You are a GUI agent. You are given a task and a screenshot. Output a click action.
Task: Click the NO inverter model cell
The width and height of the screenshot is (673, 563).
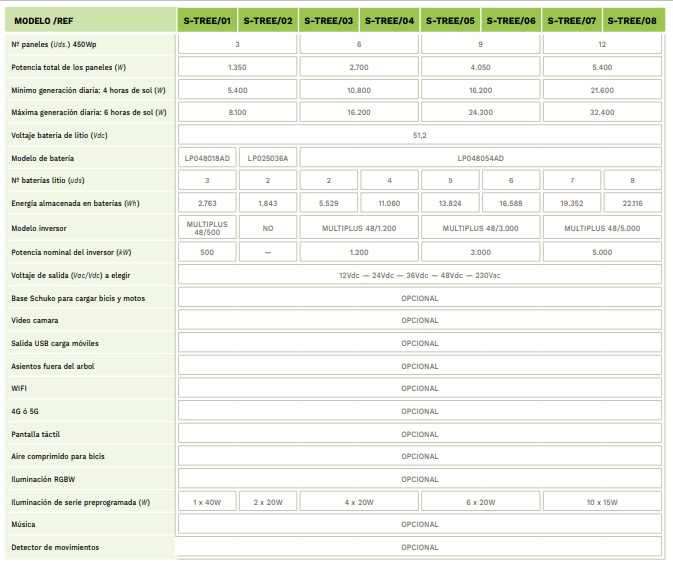coord(268,228)
